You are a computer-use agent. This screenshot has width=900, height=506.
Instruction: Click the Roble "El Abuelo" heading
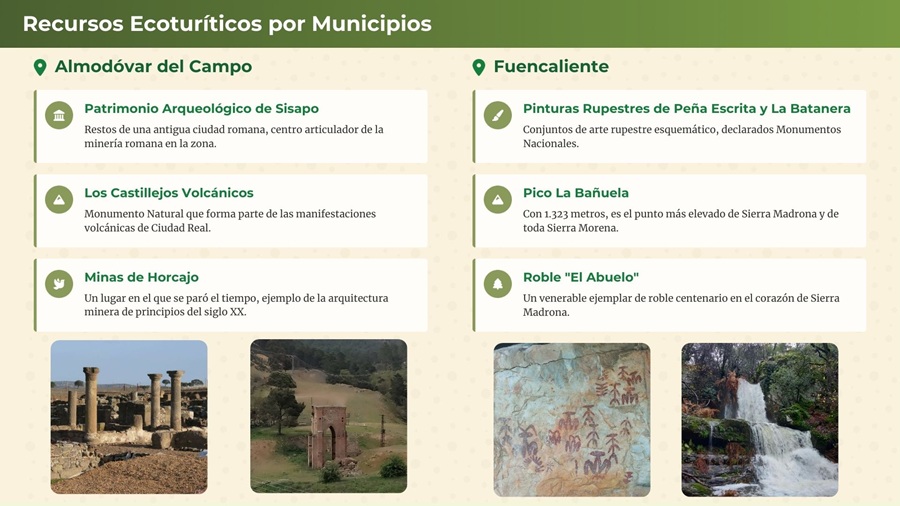pos(580,277)
